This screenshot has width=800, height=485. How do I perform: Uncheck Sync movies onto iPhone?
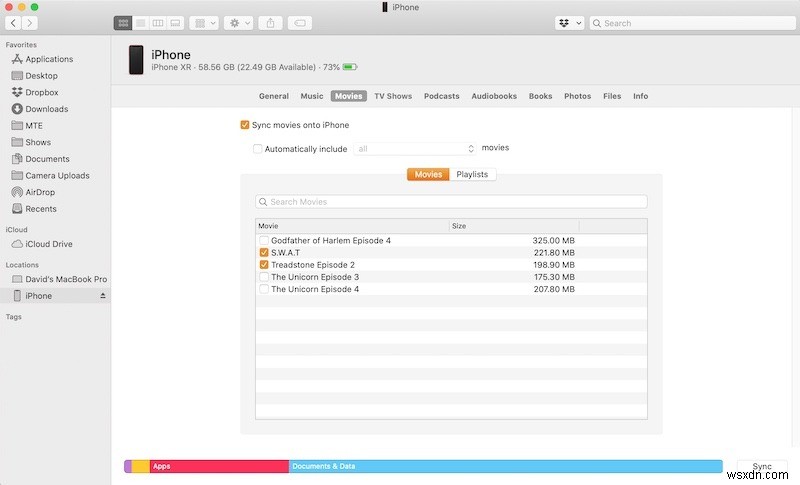pyautogui.click(x=245, y=125)
